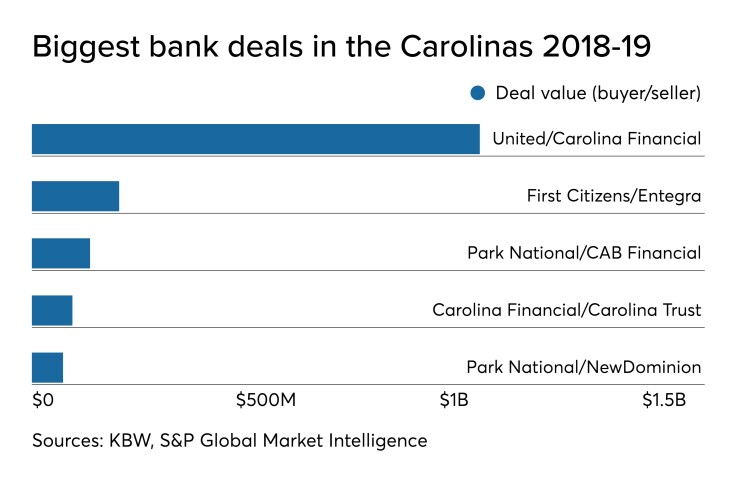Screen dimensions: 740x482
Task: Click the United/Carolina Financial label
Action: (x=596, y=139)
